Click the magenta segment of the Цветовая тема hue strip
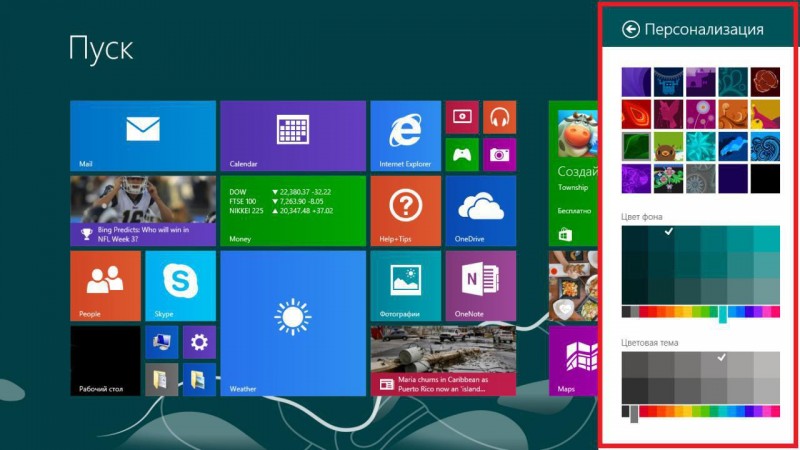 click(767, 411)
